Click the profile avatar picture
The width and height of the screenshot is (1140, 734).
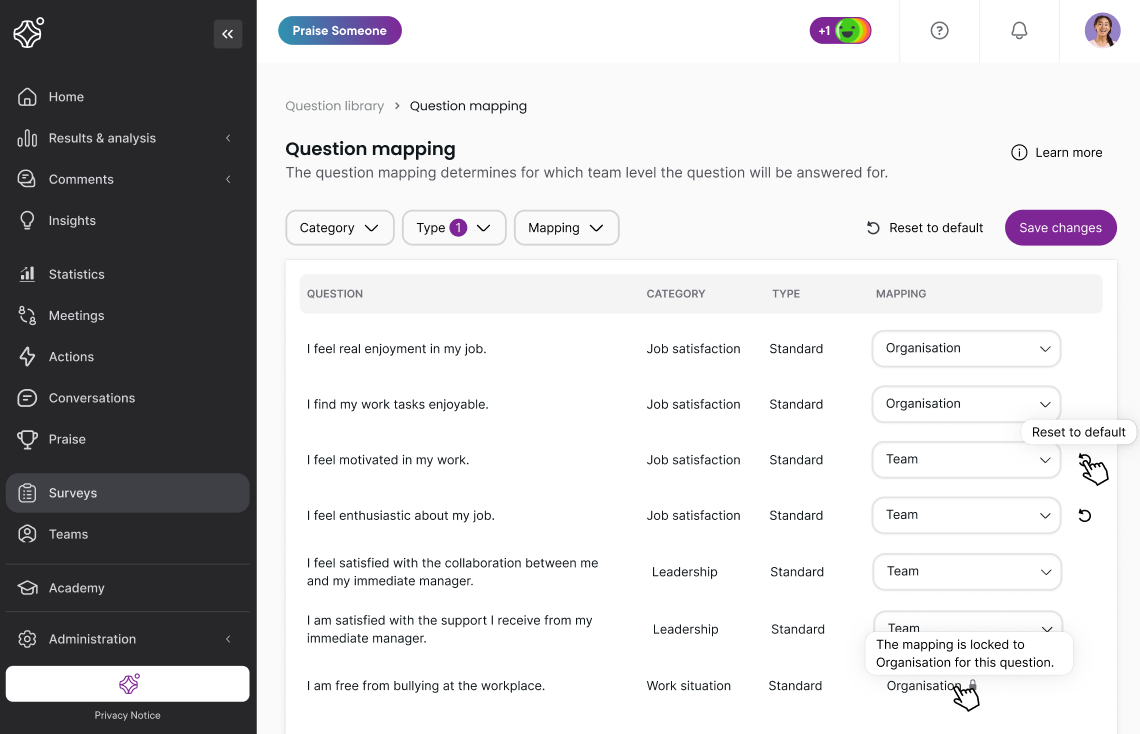click(1103, 30)
